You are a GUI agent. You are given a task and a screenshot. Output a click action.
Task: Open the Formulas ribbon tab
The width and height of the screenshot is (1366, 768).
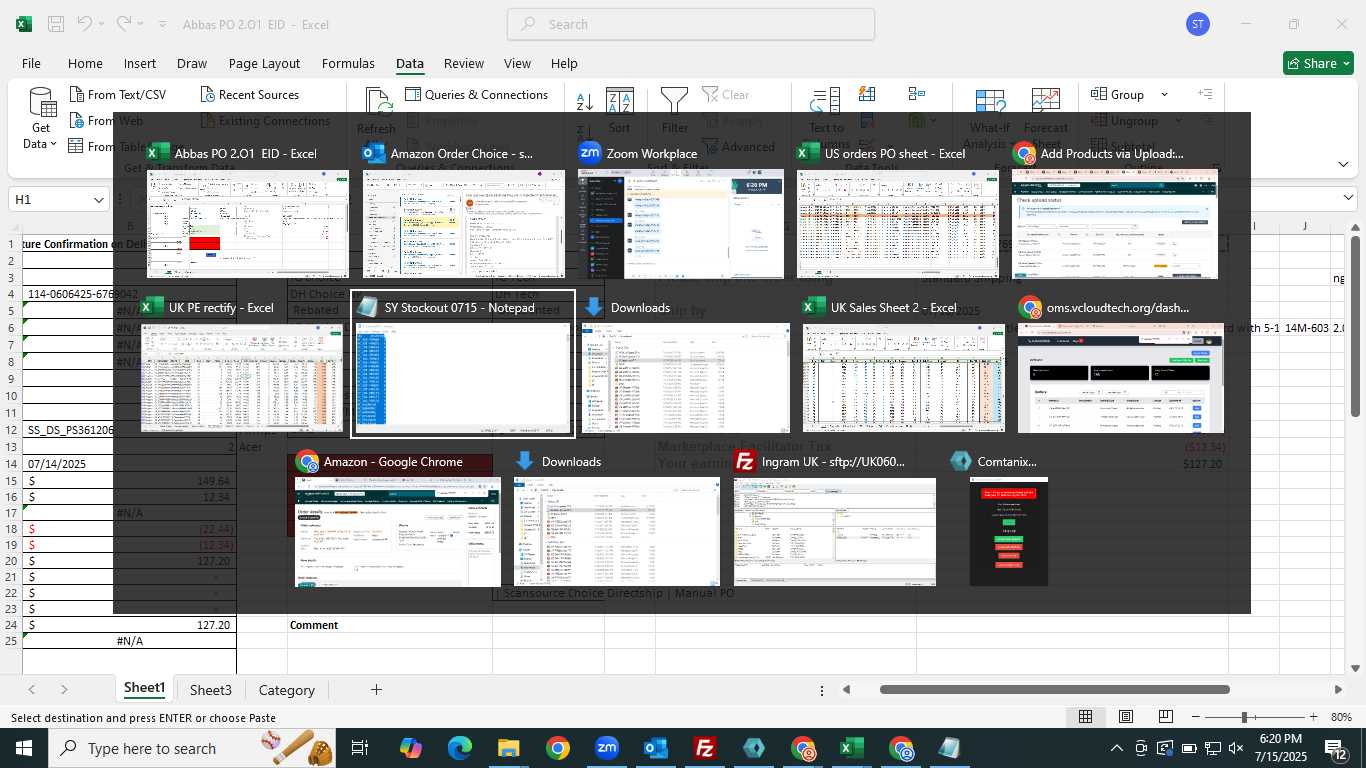click(348, 63)
